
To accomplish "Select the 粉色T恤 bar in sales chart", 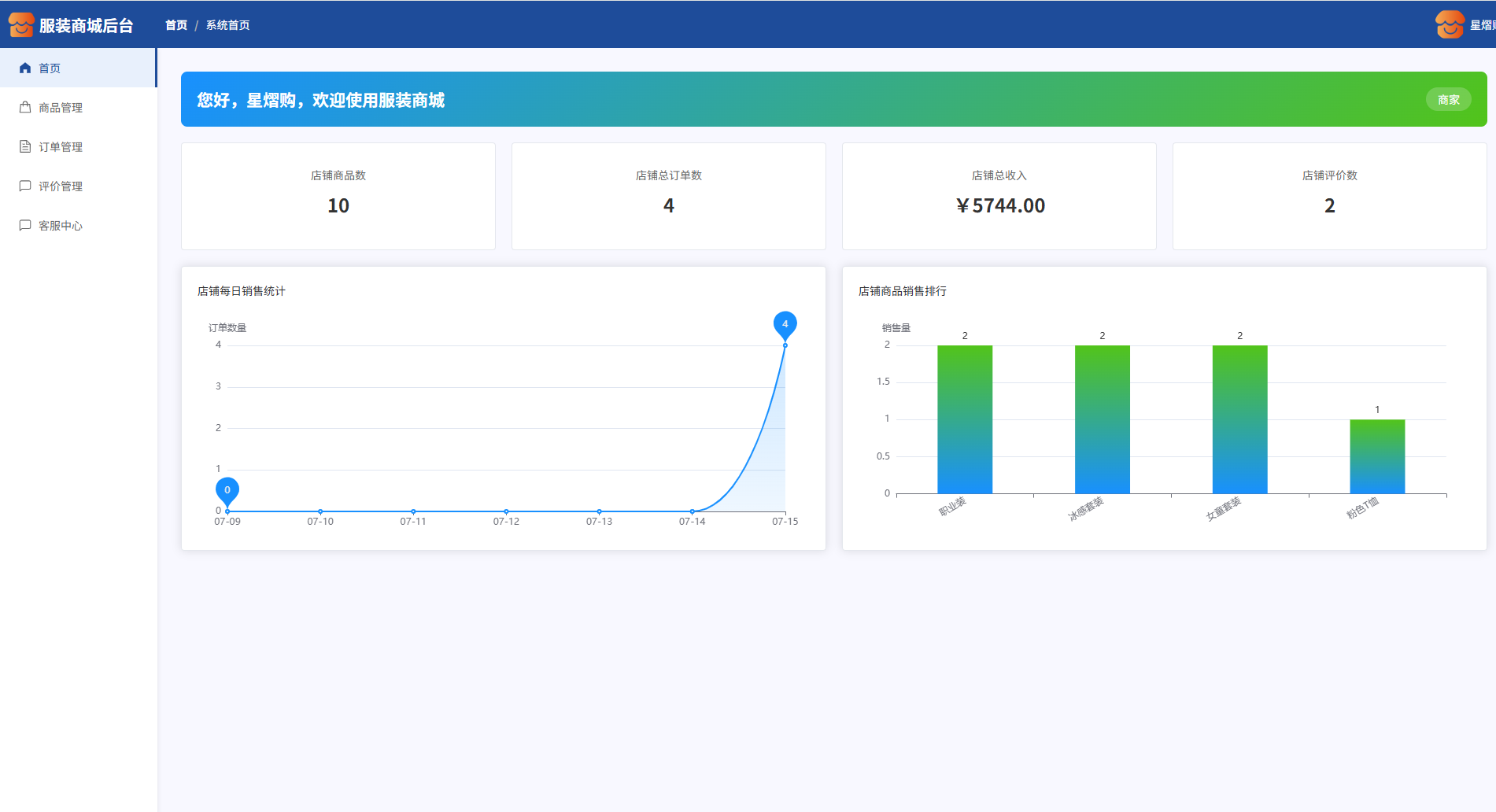I will [1377, 456].
